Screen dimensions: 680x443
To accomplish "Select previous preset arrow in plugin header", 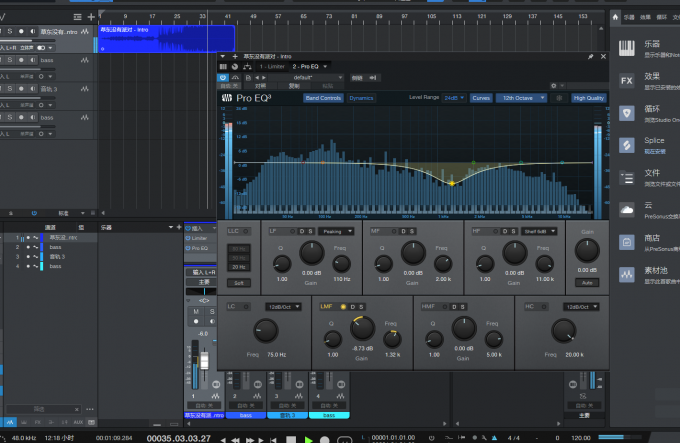I will pyautogui.click(x=257, y=78).
